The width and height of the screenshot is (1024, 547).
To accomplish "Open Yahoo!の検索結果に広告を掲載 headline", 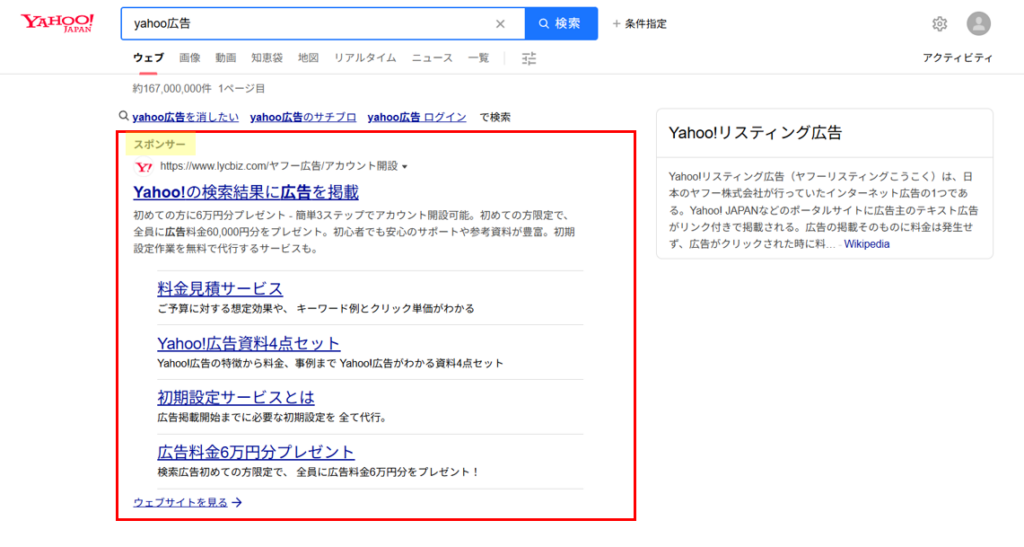I will [x=246, y=192].
